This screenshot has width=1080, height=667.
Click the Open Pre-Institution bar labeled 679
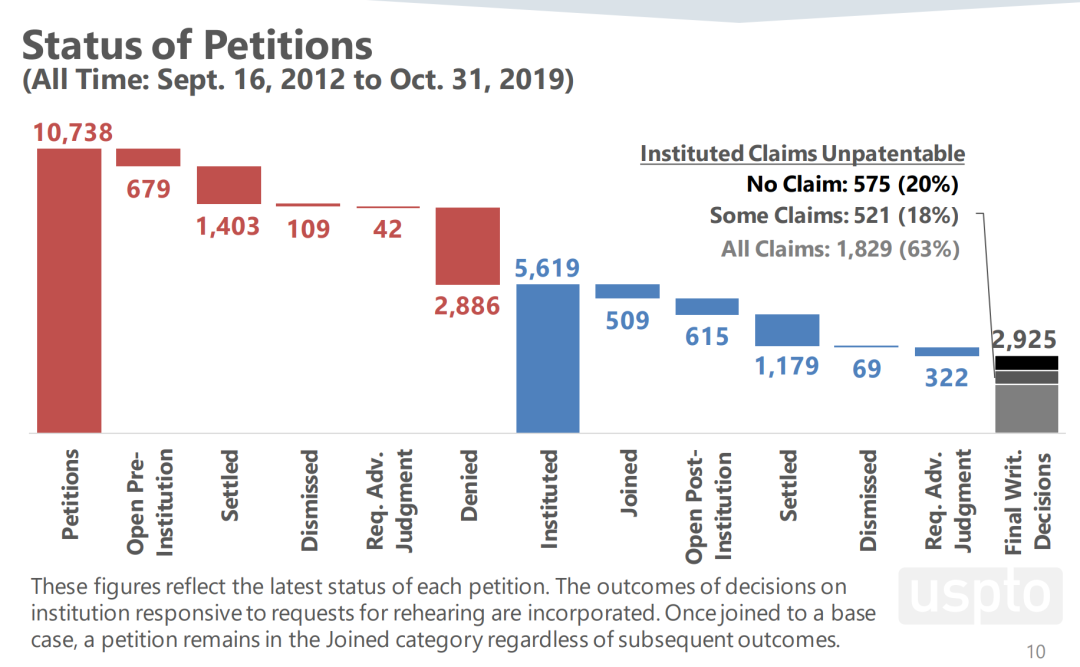pyautogui.click(x=148, y=157)
